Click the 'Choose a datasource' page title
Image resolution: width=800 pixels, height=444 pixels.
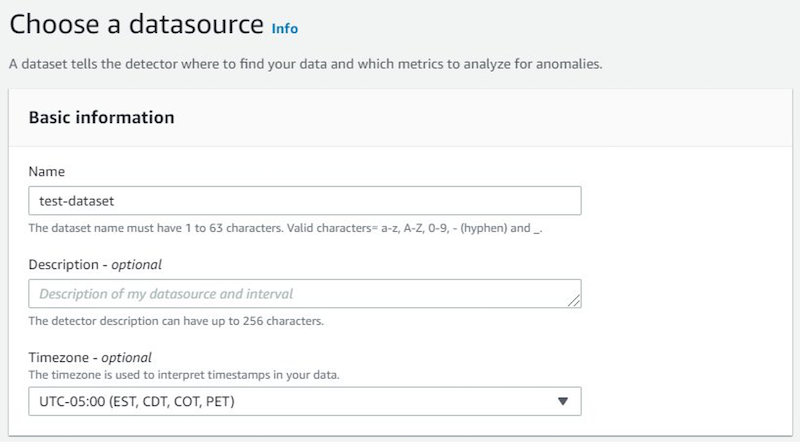coord(136,26)
